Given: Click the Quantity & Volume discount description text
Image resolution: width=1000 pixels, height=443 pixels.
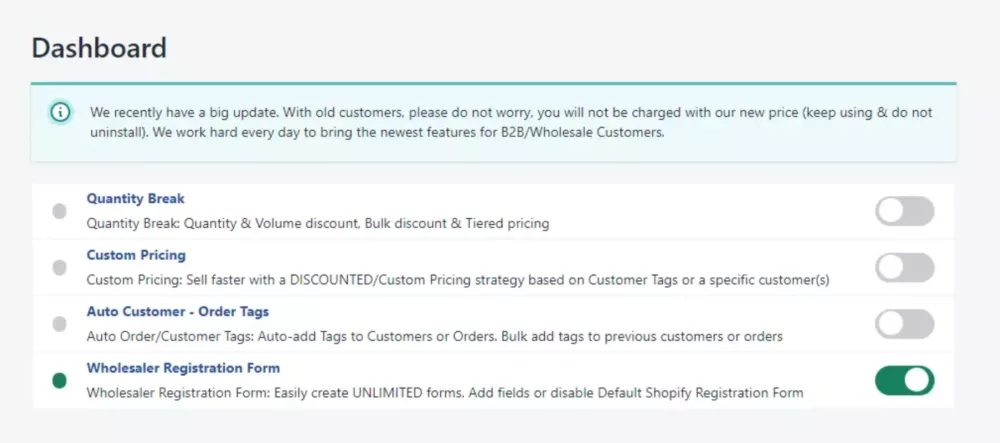Looking at the screenshot, I should [x=318, y=224].
